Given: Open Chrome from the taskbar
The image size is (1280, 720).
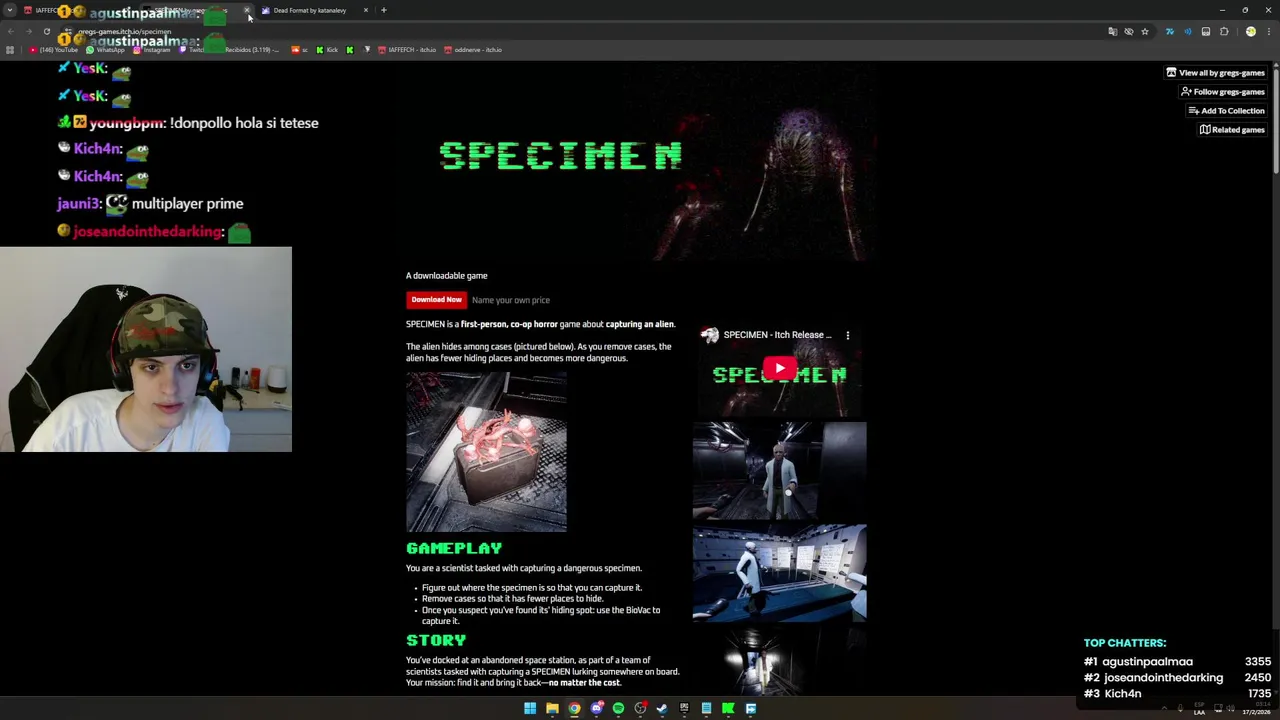Looking at the screenshot, I should click(x=574, y=708).
